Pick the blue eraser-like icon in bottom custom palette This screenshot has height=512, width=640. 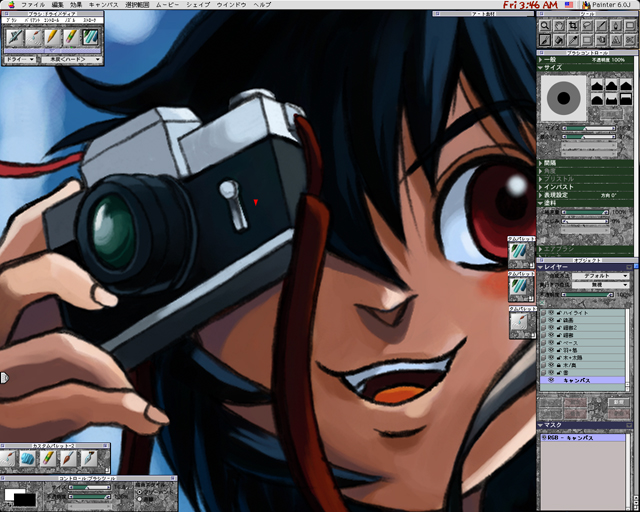(x=28, y=458)
